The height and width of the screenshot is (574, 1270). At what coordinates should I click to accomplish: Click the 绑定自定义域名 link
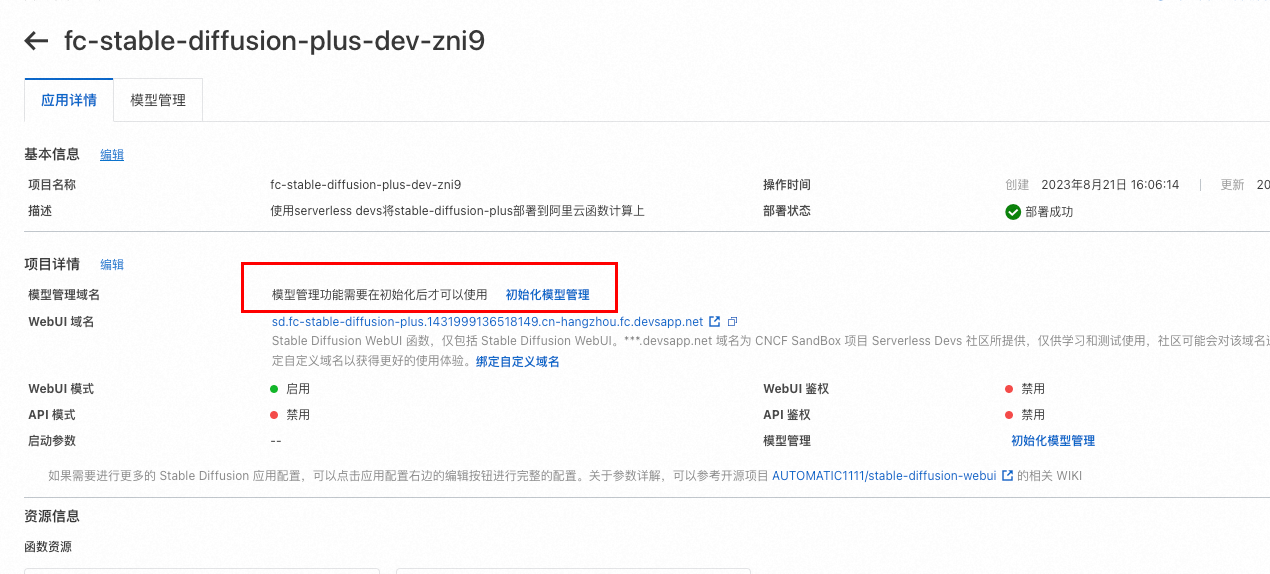518,362
